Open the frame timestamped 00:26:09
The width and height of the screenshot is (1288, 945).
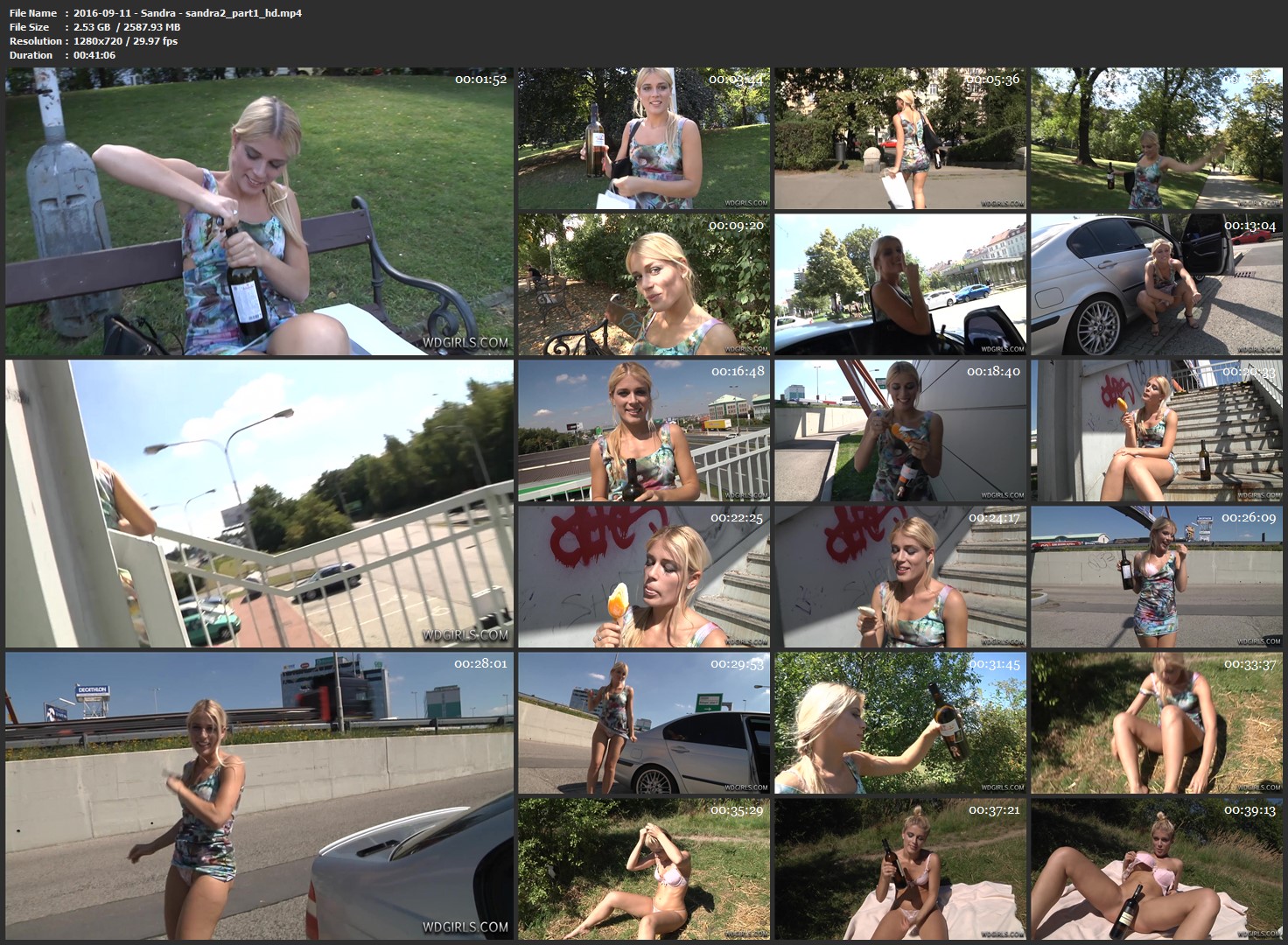click(x=1158, y=577)
